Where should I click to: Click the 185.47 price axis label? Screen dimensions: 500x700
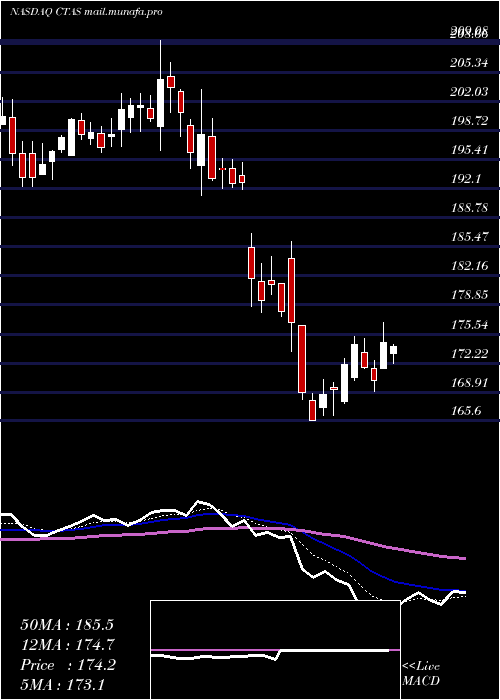pyautogui.click(x=468, y=237)
